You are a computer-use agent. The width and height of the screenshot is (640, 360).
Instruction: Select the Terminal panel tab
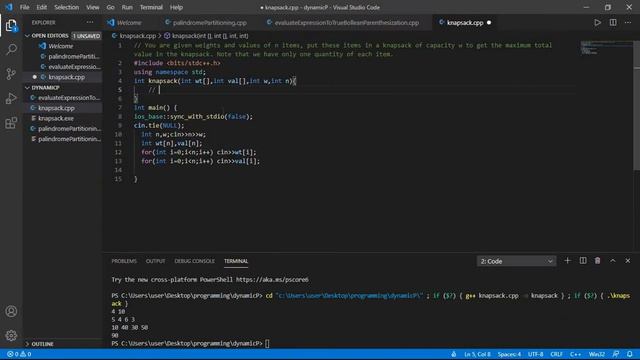(x=236, y=261)
